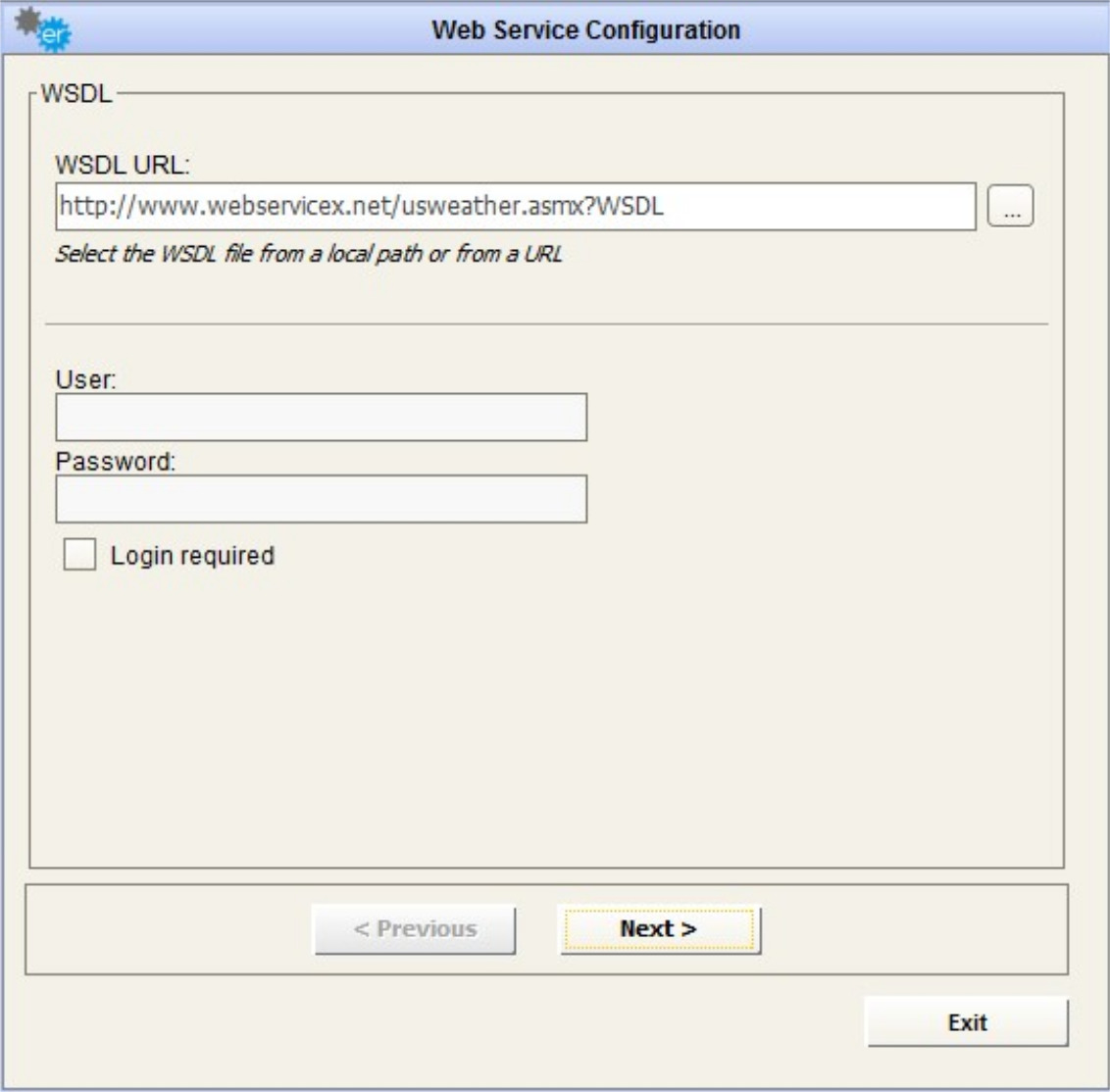Click the Web Service Configuration title bar
Viewport: 1110px width, 1092px height.
[x=585, y=29]
